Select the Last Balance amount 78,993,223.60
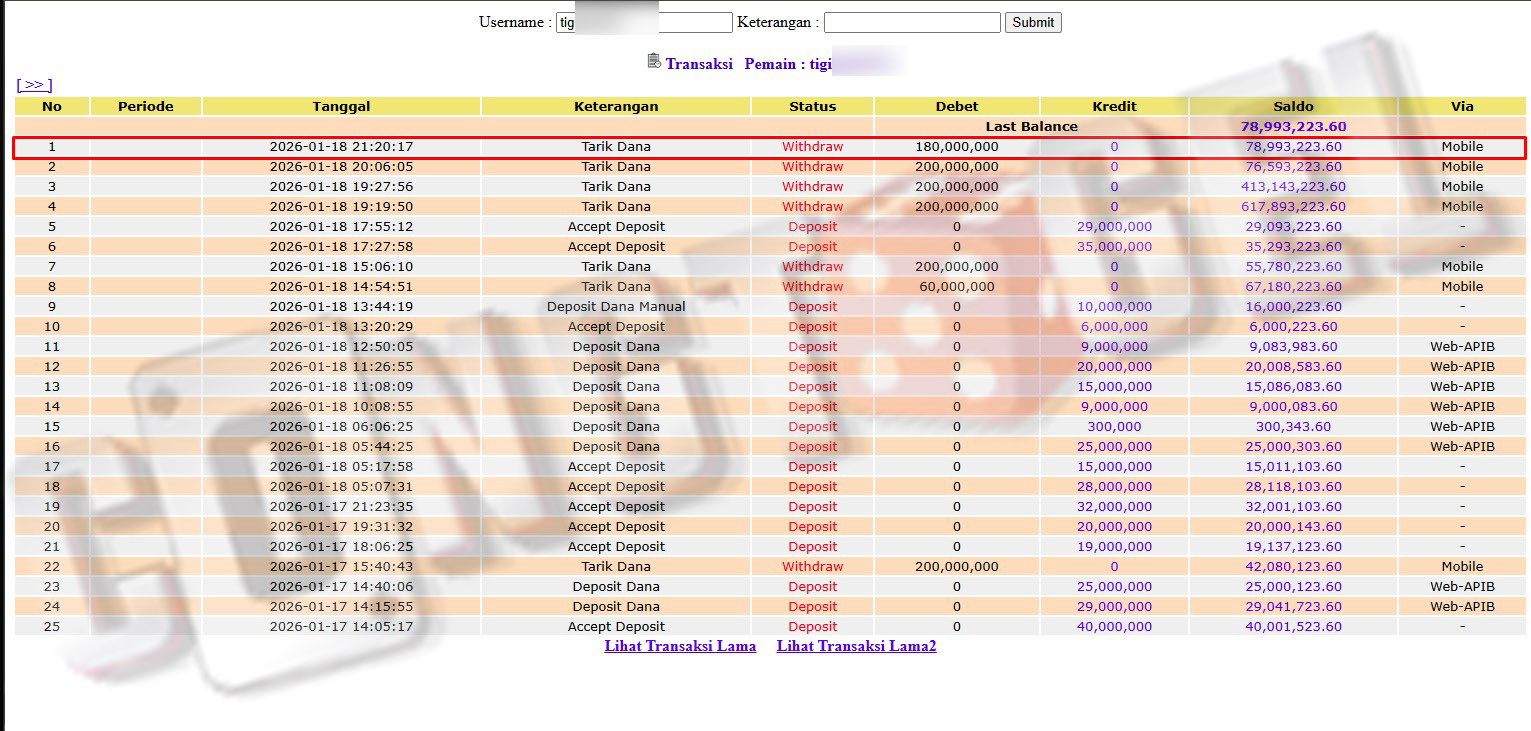 click(x=1293, y=127)
